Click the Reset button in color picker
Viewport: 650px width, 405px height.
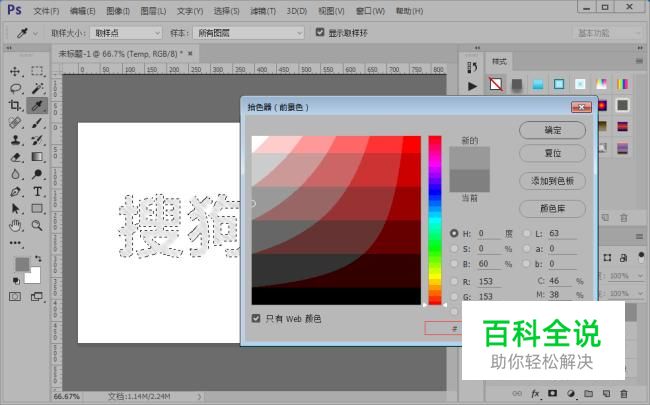coord(552,153)
